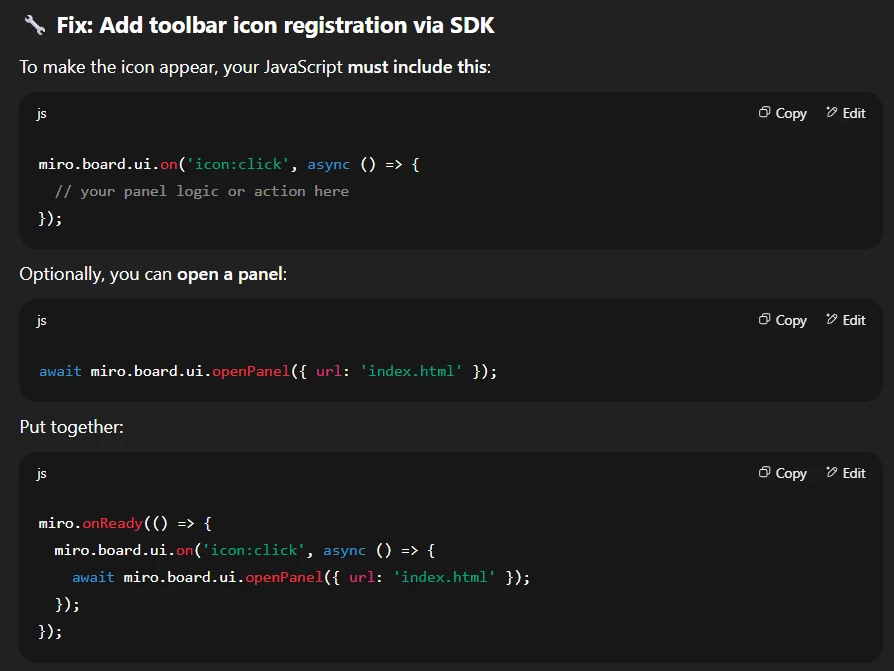Viewport: 894px width, 671px height.
Task: Click the "Put together:" text
Action: click(x=71, y=427)
